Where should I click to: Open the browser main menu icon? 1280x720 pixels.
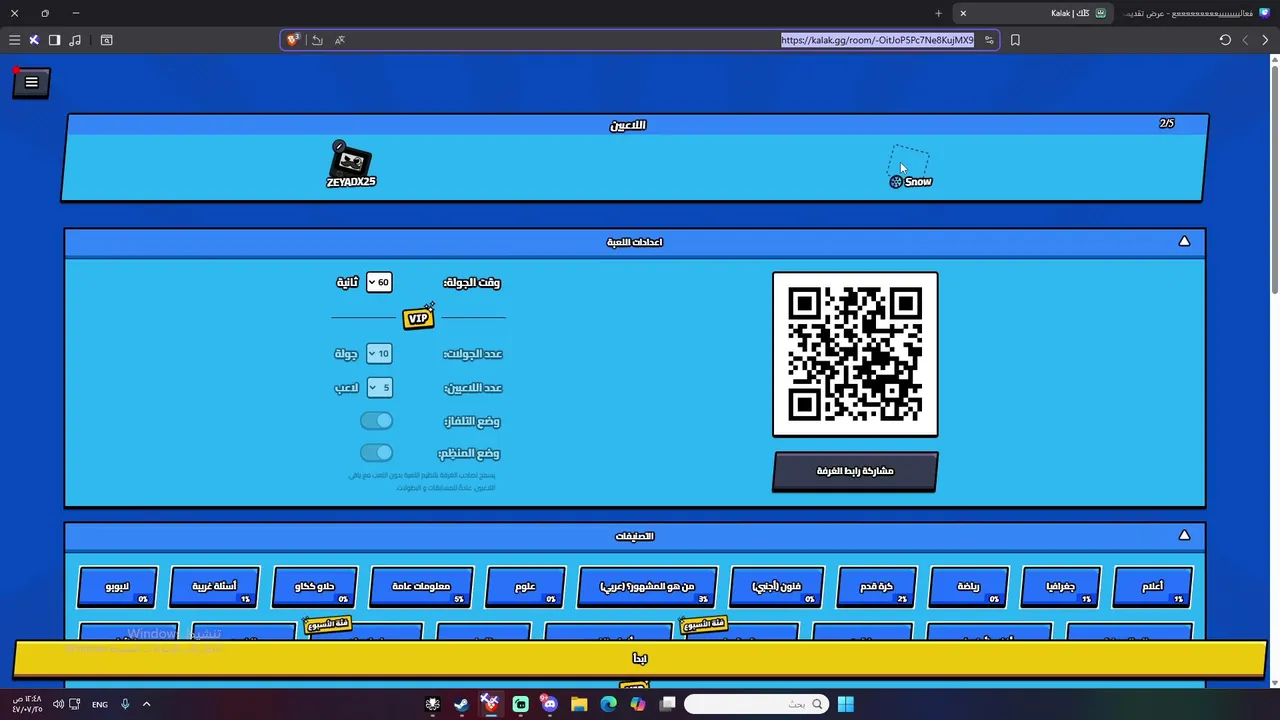coord(14,40)
